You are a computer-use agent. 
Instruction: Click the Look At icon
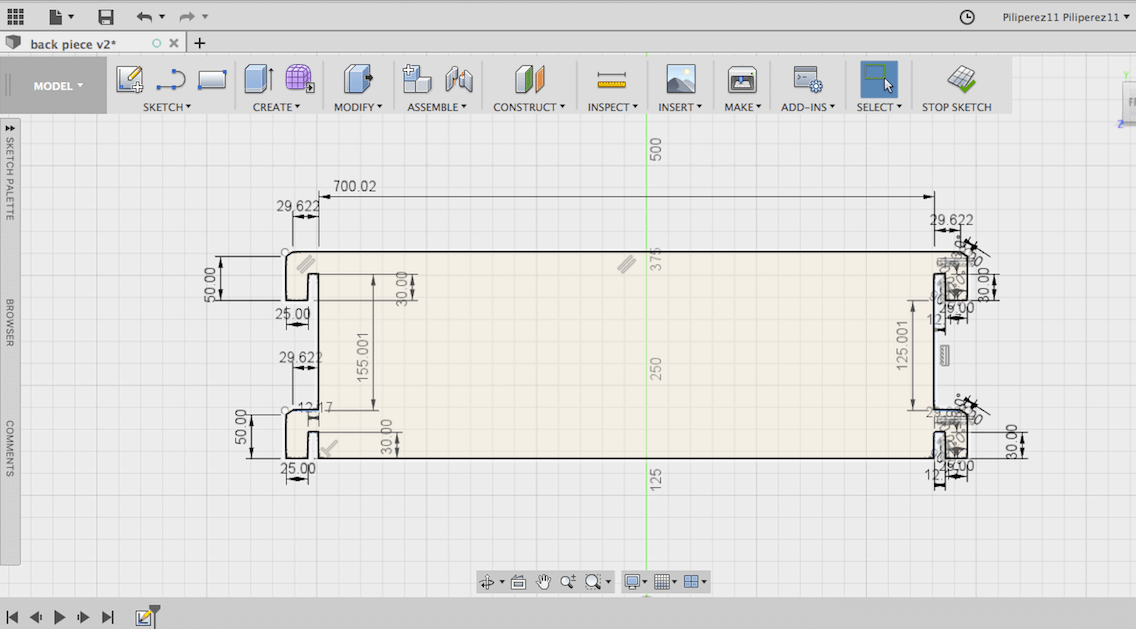518,582
